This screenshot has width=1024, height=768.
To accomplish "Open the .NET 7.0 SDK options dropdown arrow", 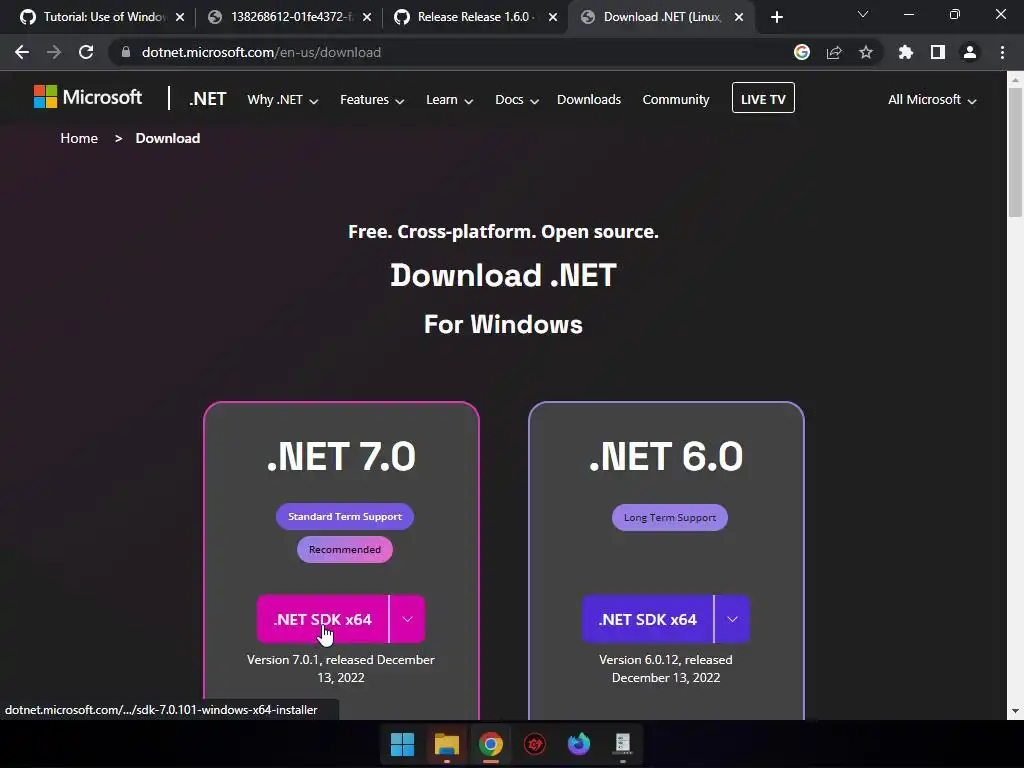I will (x=407, y=619).
